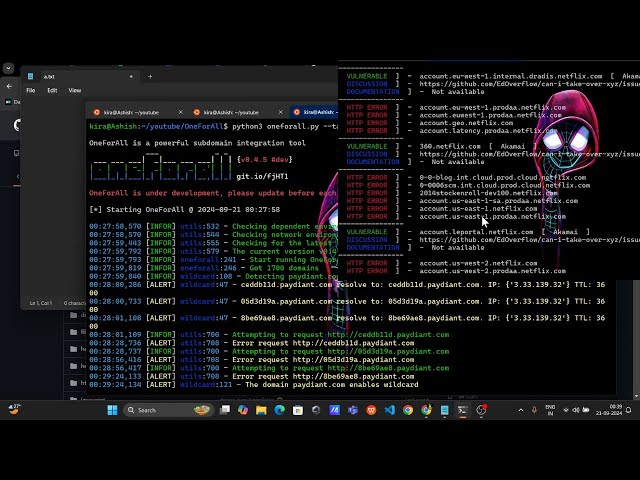The image size is (640, 480).
Task: Open the GitHub link under account.eu-west-1.internal.dradis
Action: (529, 84)
